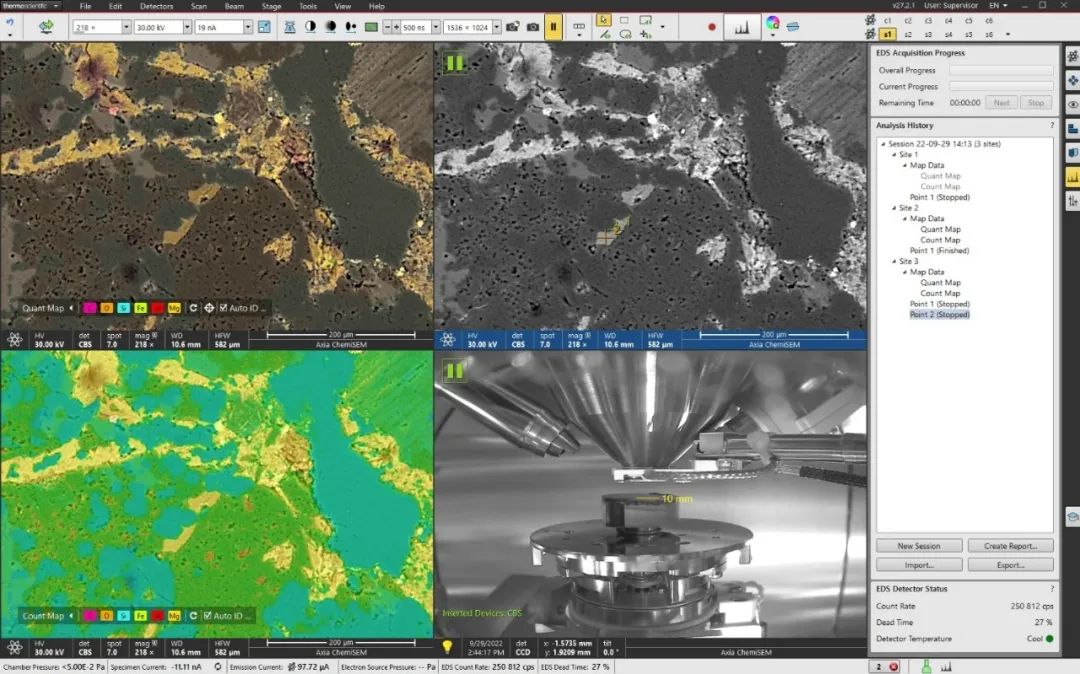Click the eye icon in right sidebar
Image resolution: width=1080 pixels, height=674 pixels.
1072,104
